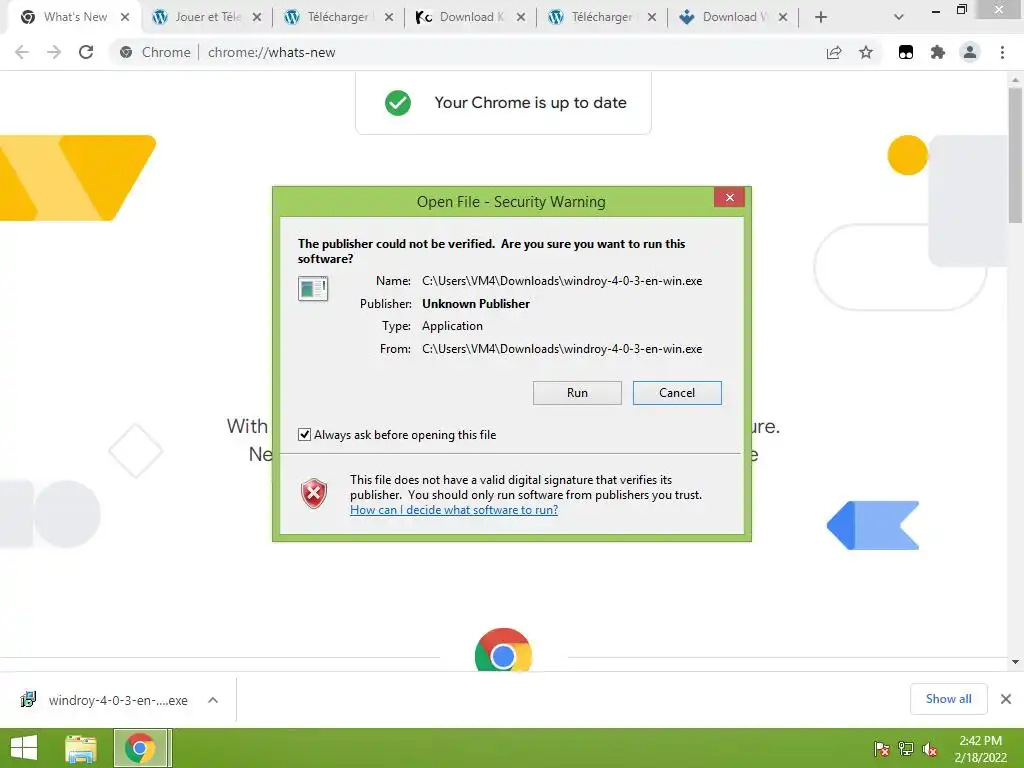This screenshot has height=768, width=1024.
Task: Open the black extension icon beside the address bar
Action: point(906,52)
